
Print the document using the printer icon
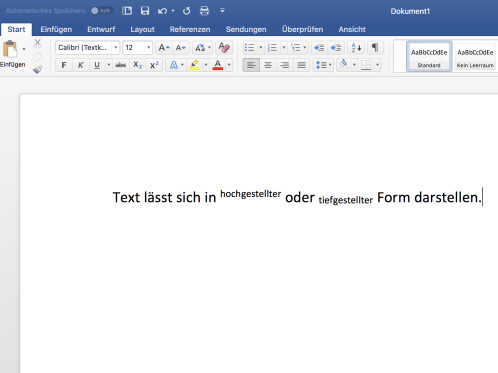pyautogui.click(x=204, y=11)
